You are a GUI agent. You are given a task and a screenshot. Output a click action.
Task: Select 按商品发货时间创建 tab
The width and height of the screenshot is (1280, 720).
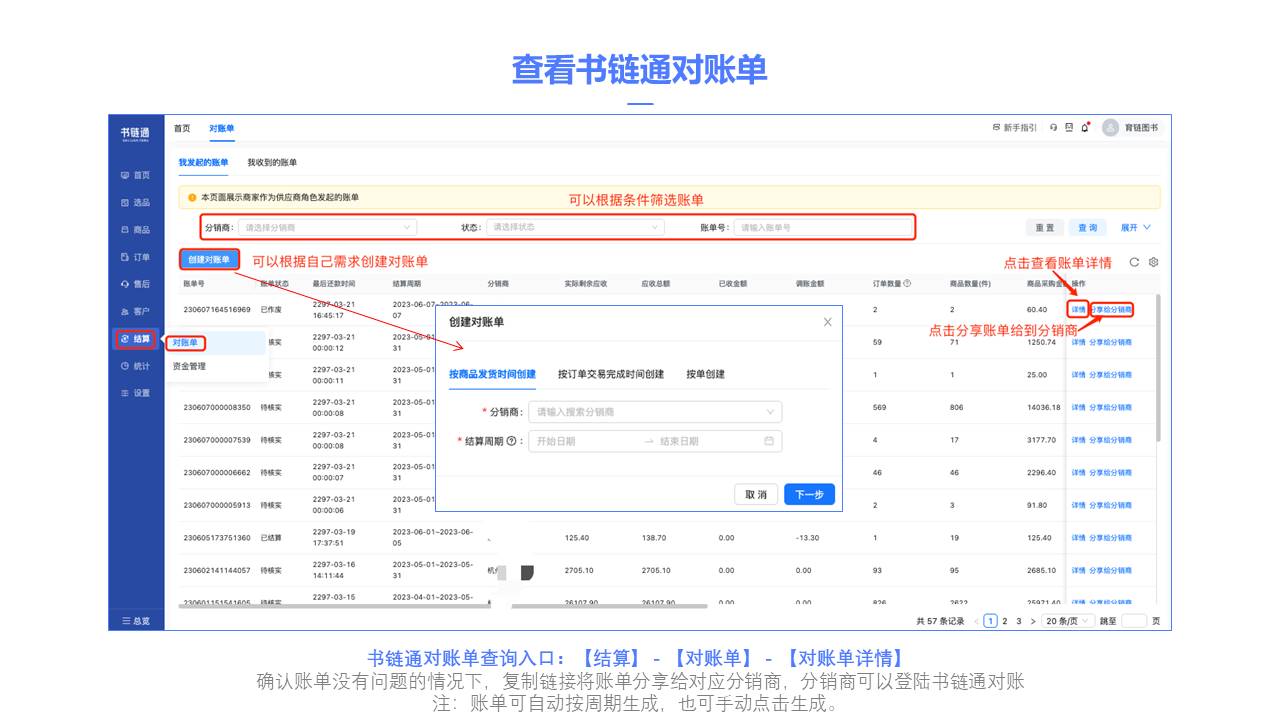(493, 374)
